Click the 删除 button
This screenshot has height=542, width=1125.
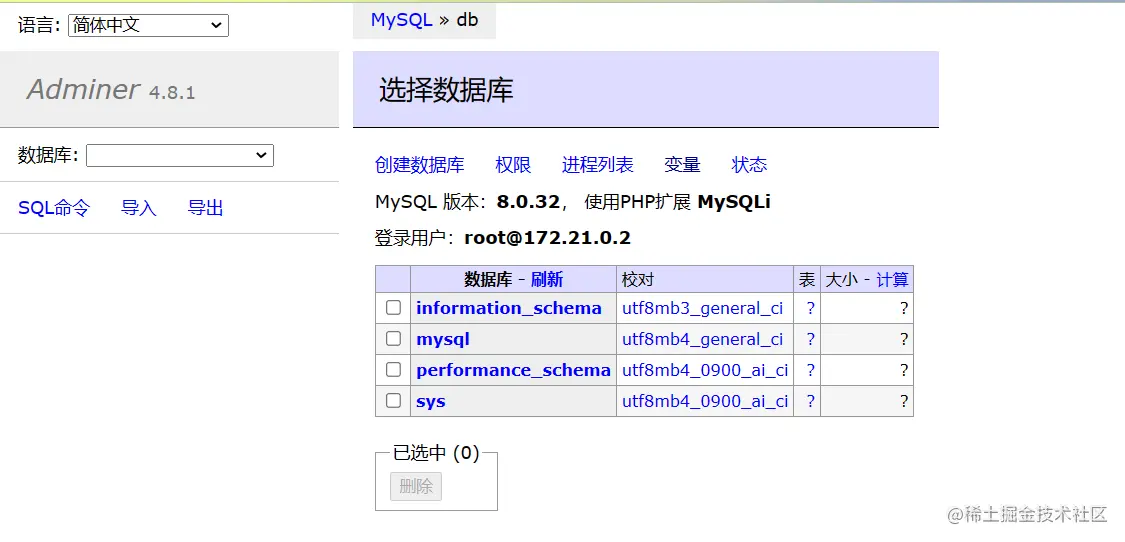tap(416, 487)
